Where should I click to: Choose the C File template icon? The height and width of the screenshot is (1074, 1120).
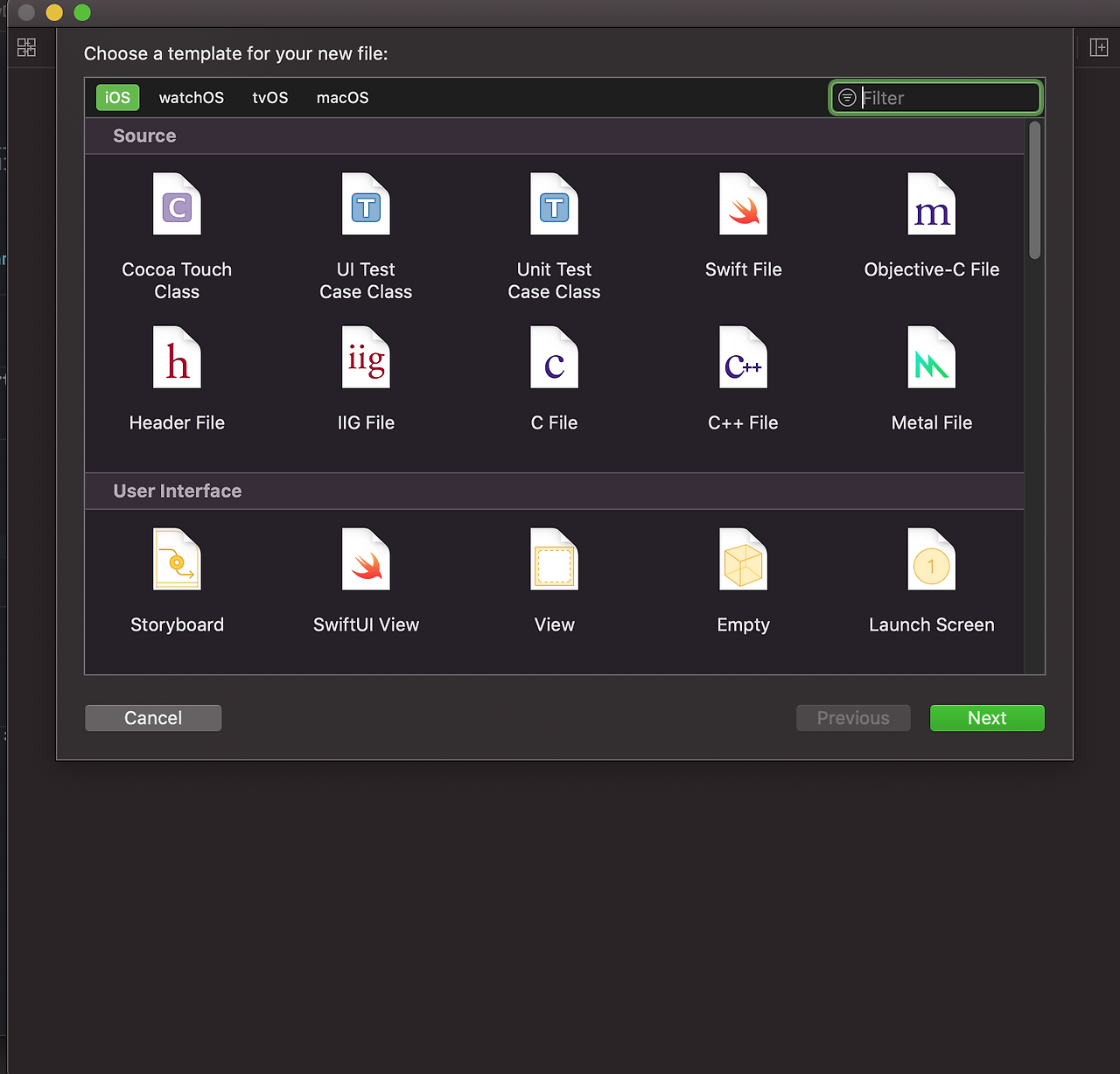click(x=554, y=357)
